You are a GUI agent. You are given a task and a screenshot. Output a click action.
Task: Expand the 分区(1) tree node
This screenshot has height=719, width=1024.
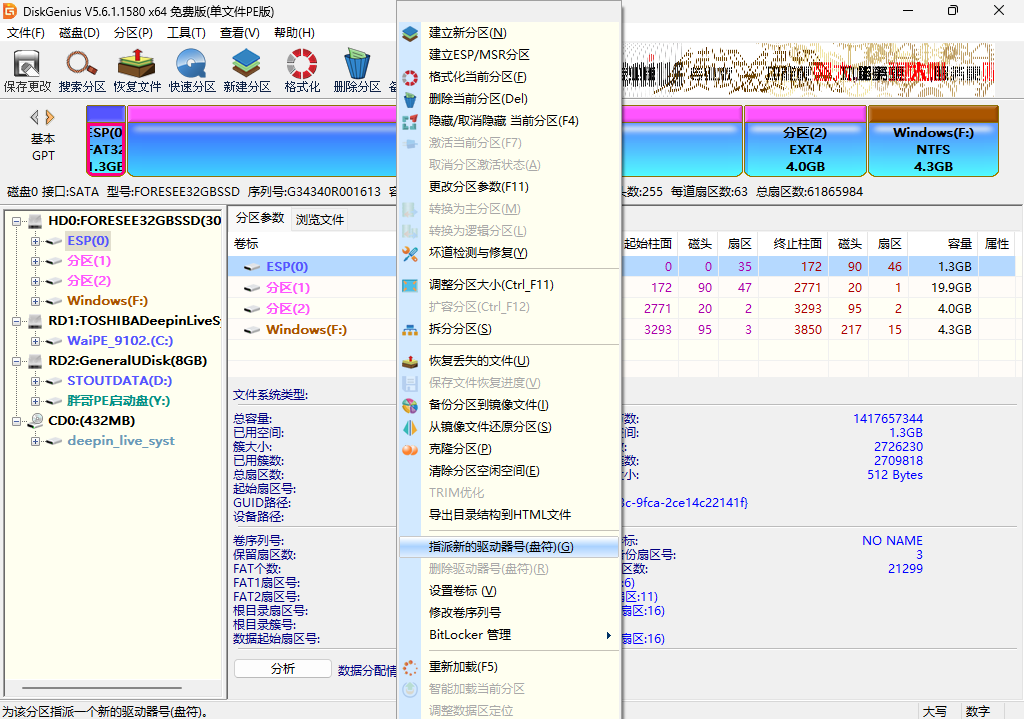click(35, 261)
